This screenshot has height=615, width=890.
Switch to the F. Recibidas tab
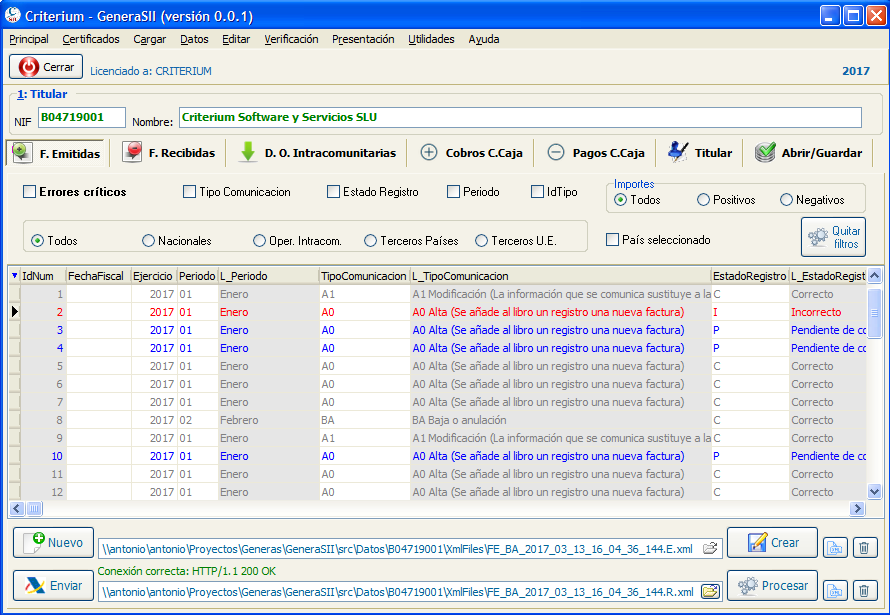pos(169,153)
